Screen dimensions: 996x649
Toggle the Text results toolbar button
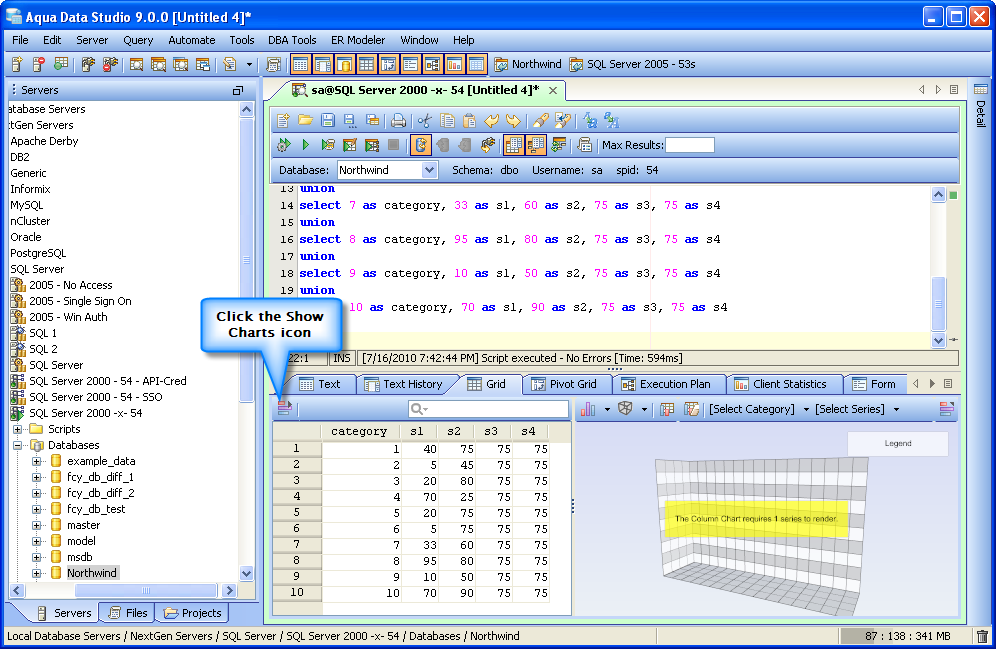pos(300,64)
